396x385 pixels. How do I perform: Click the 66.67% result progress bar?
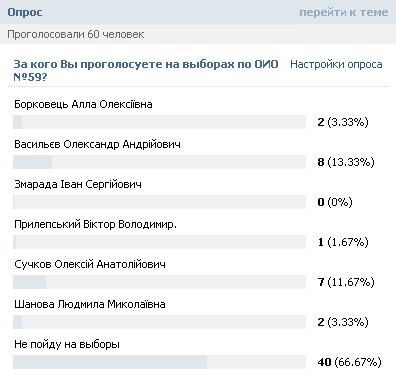159,362
